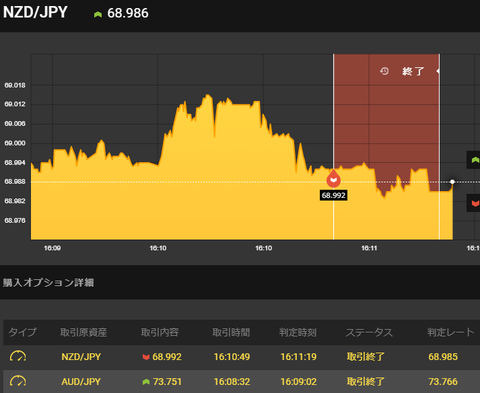This screenshot has width=480, height=393.
Task: Click the small arrow right of 終了
Action: pos(438,71)
